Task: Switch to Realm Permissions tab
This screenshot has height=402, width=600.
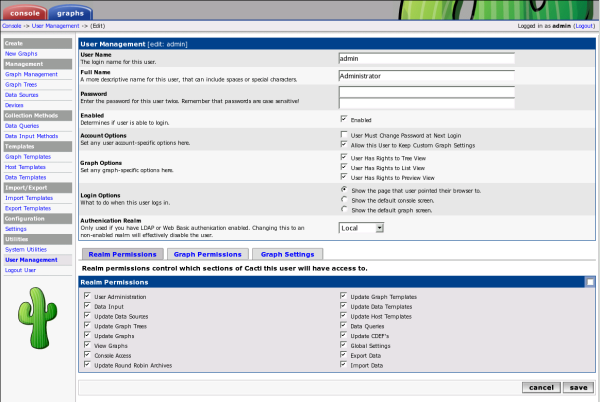Action: (x=122, y=254)
